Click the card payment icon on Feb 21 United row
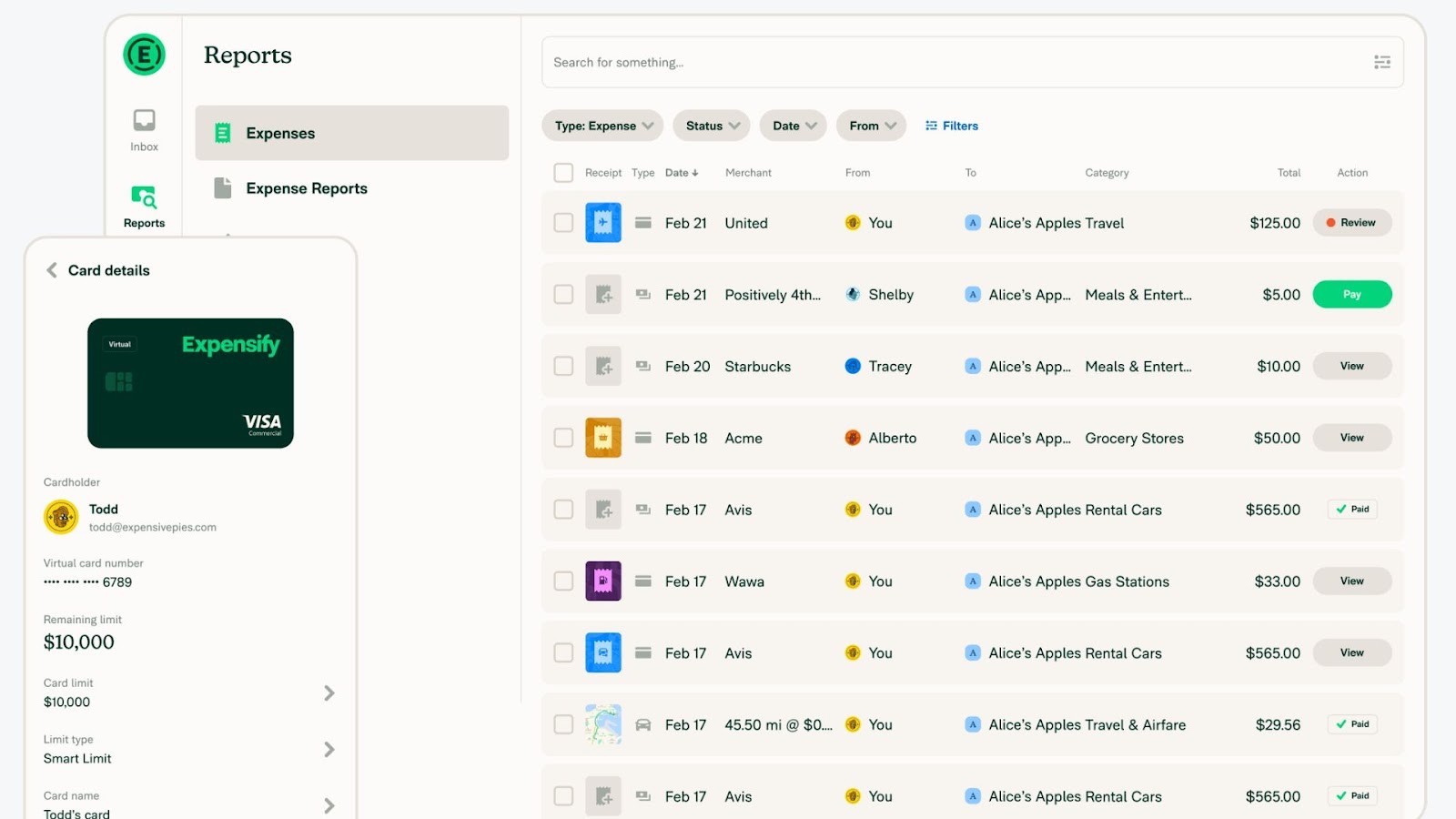The width and height of the screenshot is (1456, 819). pos(643,222)
